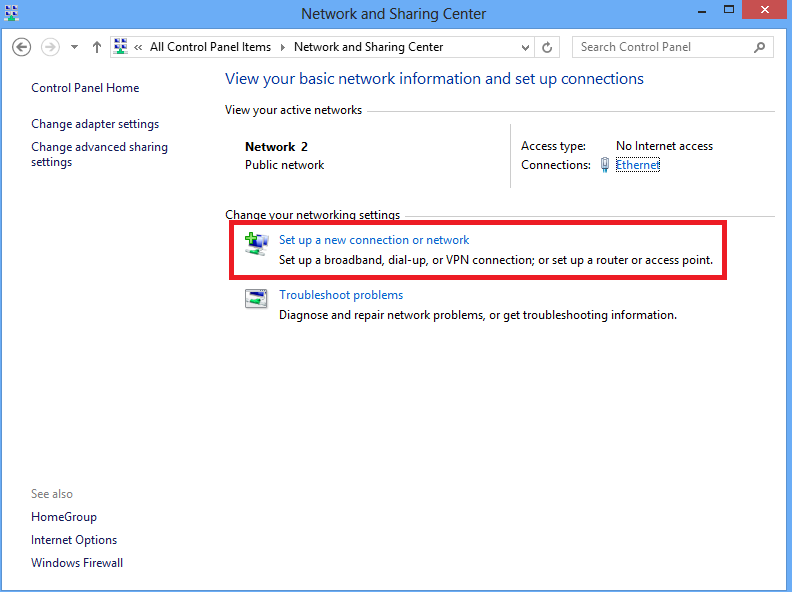The height and width of the screenshot is (592, 792).
Task: Open the recent locations dropdown arrow
Action: point(74,47)
